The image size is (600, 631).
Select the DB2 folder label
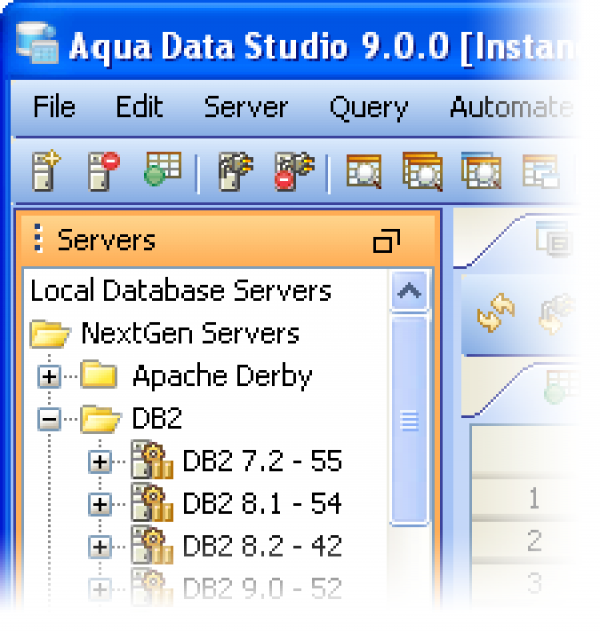coord(157,418)
